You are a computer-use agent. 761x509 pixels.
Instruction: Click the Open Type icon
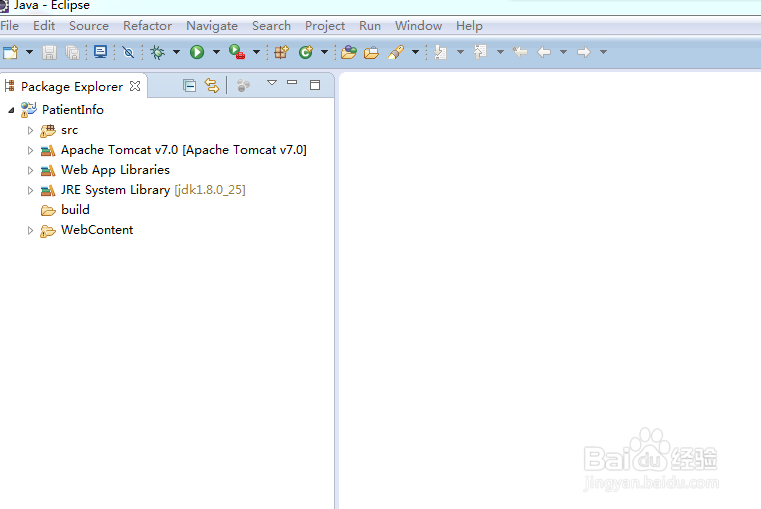click(x=348, y=52)
